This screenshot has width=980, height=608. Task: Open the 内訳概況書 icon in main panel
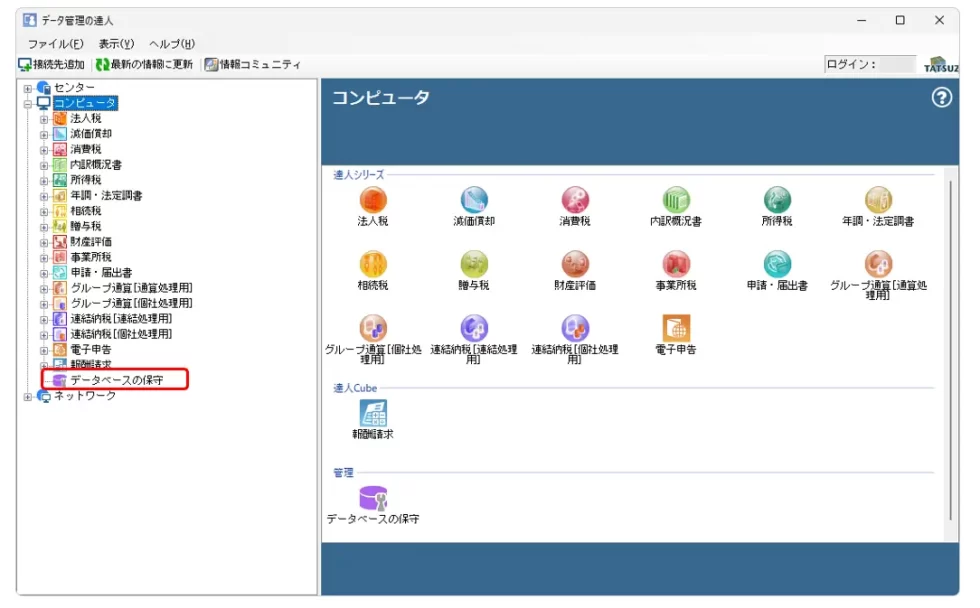click(x=676, y=200)
